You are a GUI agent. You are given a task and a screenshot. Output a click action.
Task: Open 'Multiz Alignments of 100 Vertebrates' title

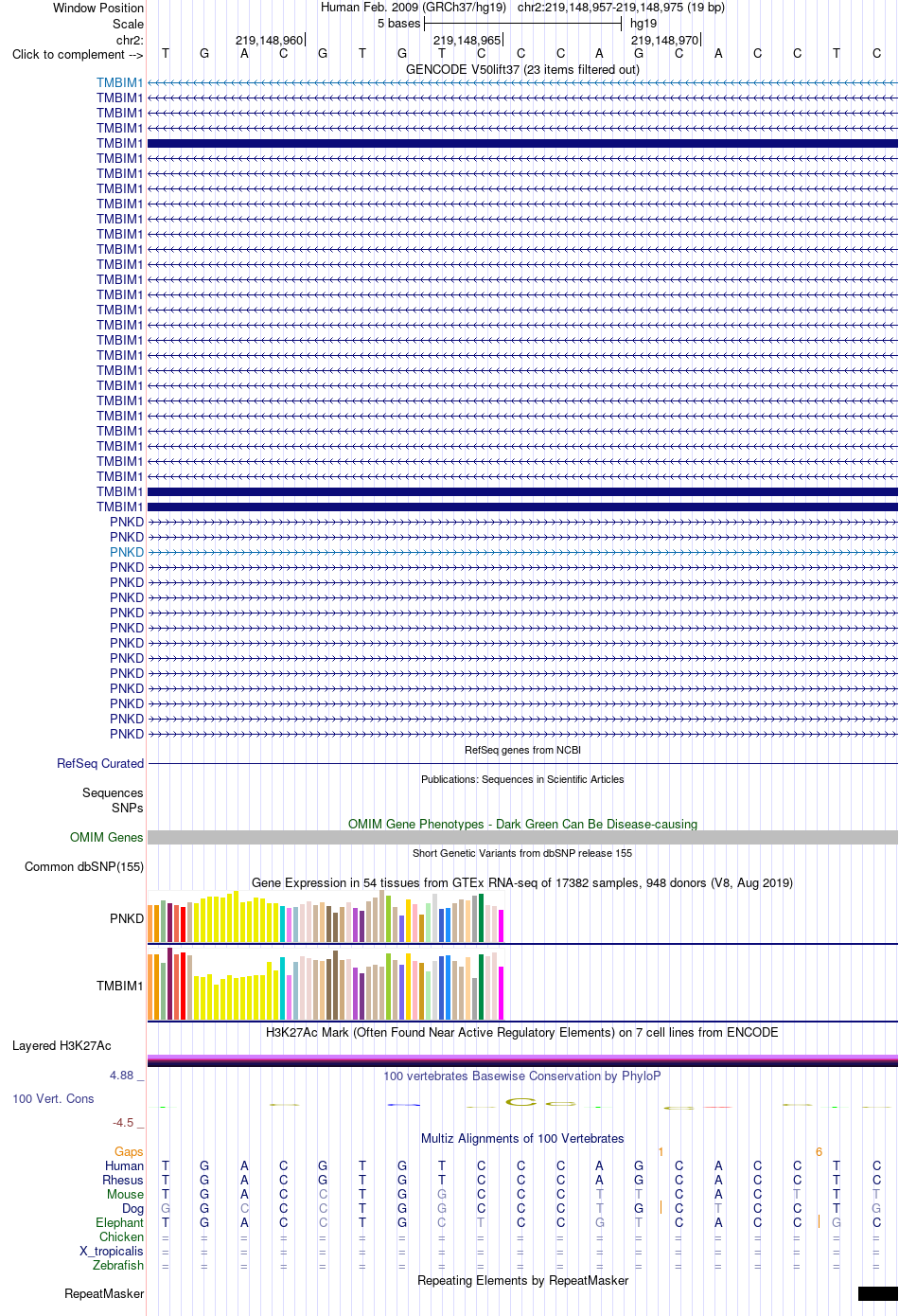(x=522, y=1138)
